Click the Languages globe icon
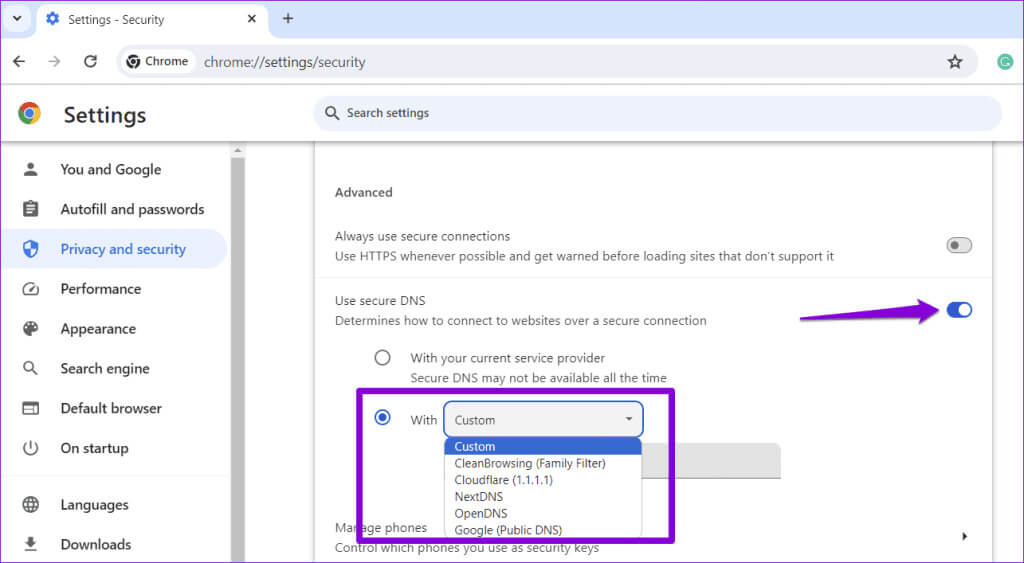 (31, 505)
